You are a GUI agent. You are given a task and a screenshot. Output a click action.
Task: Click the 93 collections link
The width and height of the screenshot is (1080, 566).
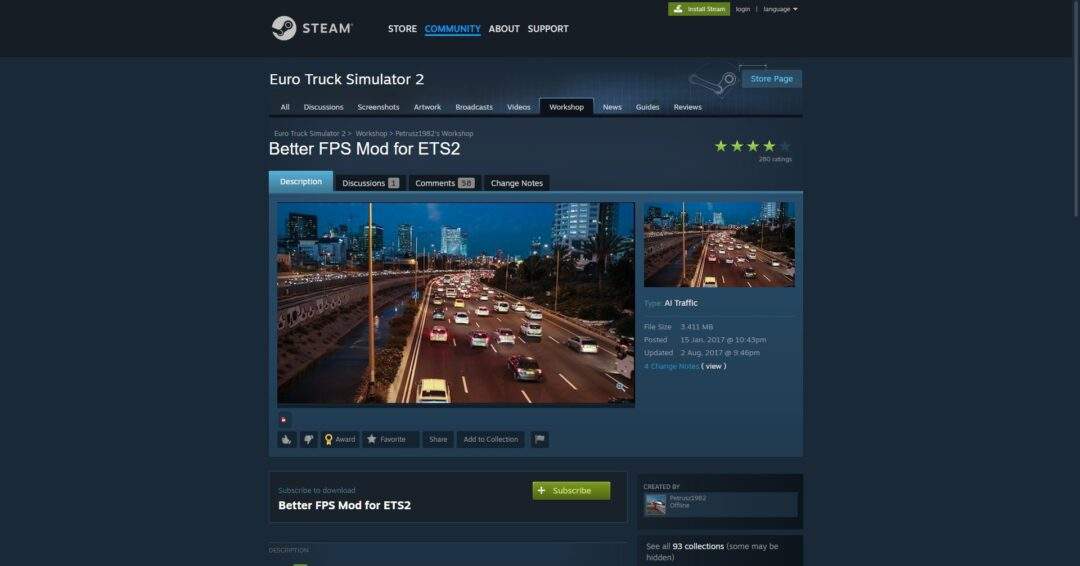point(698,546)
